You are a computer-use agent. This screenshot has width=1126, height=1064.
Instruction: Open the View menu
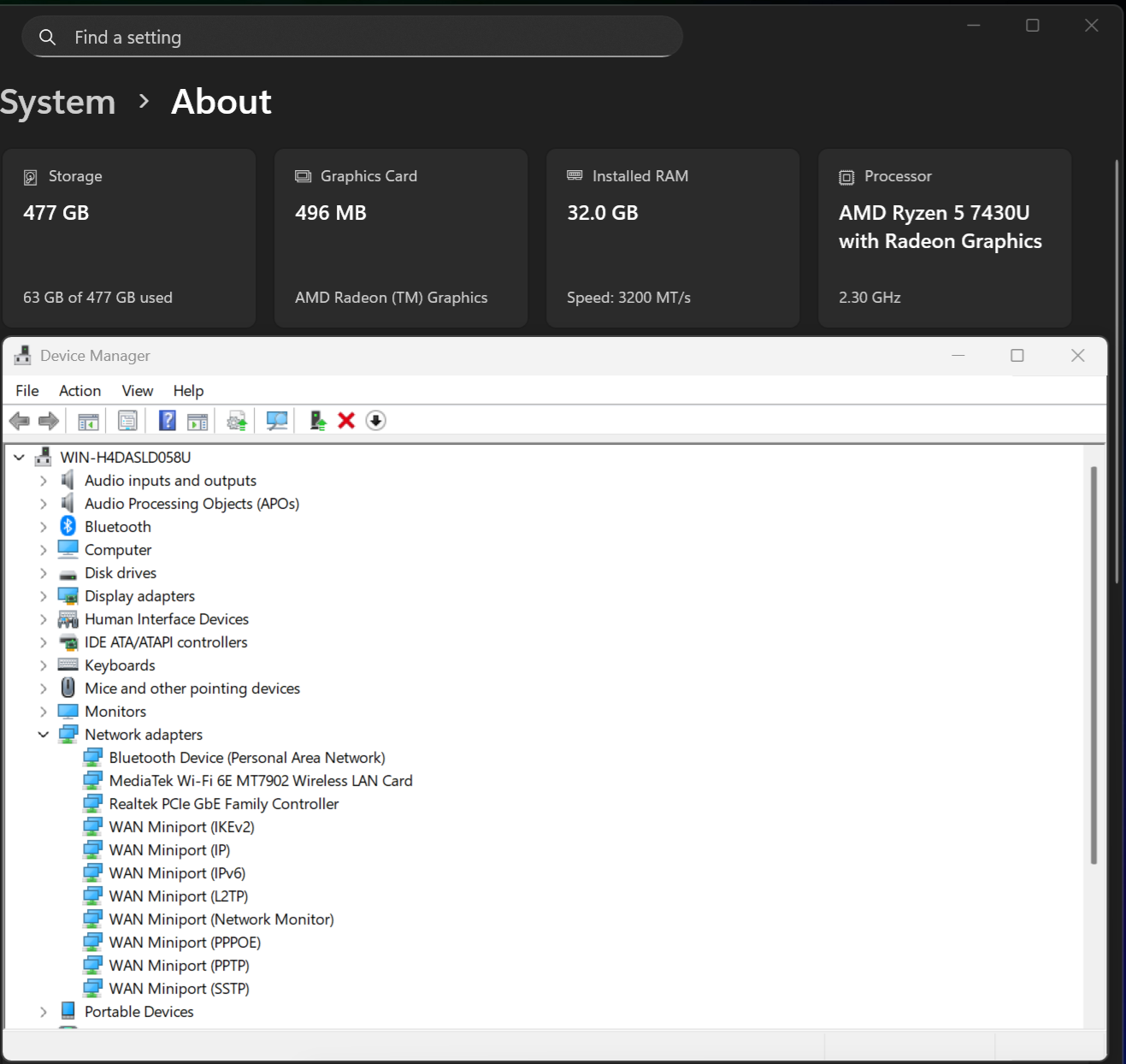click(x=137, y=391)
